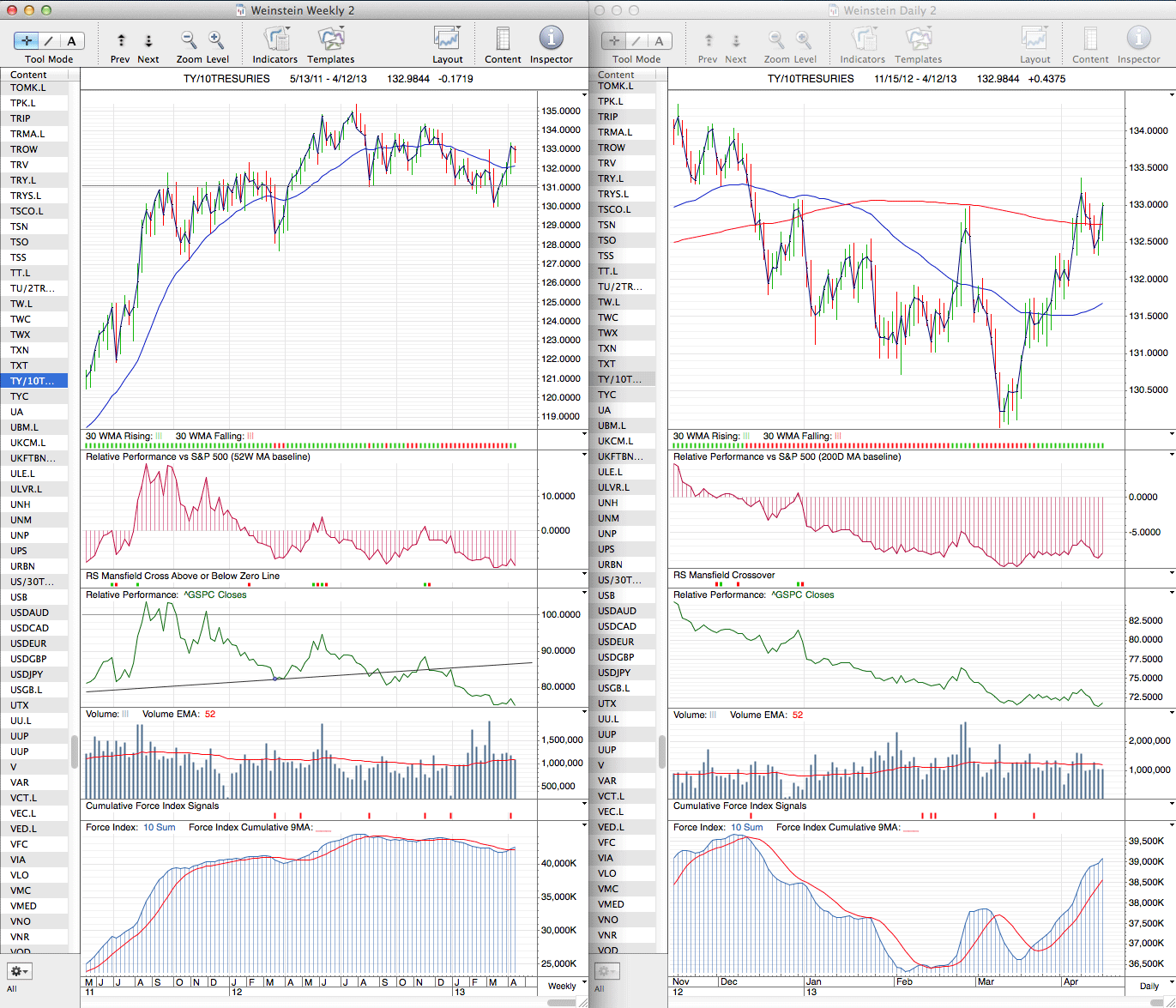This screenshot has height=1008, width=1176.
Task: Click the Weekly content list vertical scrollbar thumb
Action: point(75,751)
